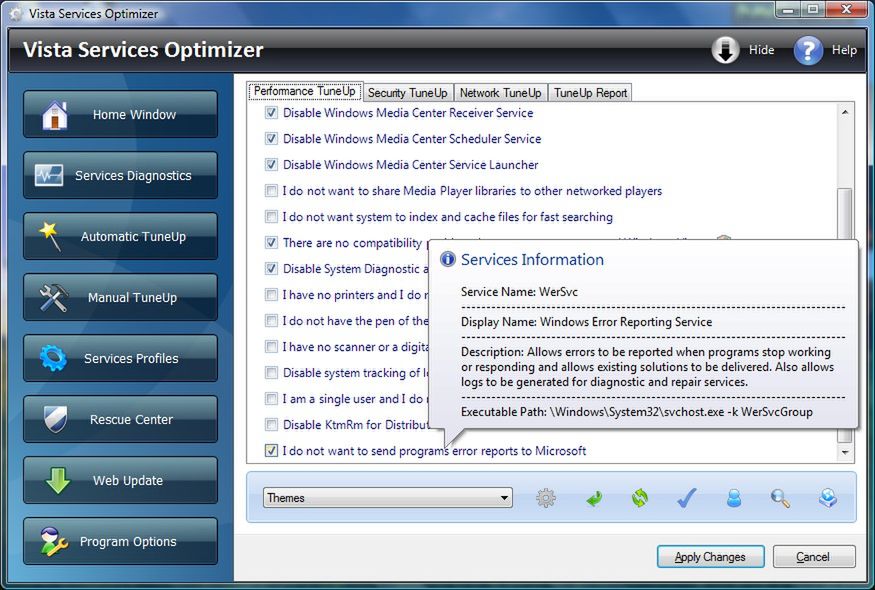Viewport: 875px width, 590px height.
Task: Open Services Profiles
Action: (x=121, y=358)
